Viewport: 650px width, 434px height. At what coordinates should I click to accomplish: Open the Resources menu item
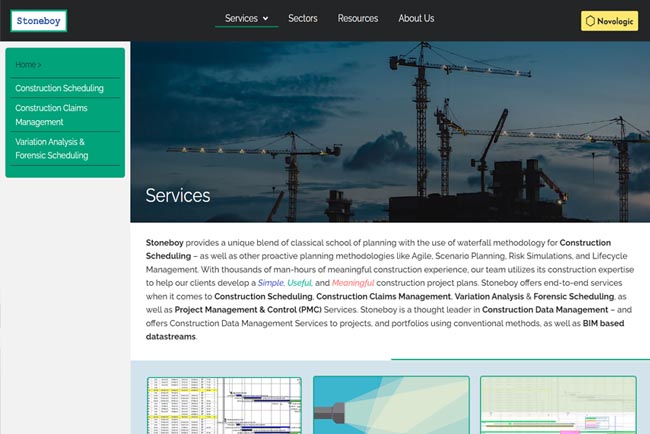pos(358,18)
